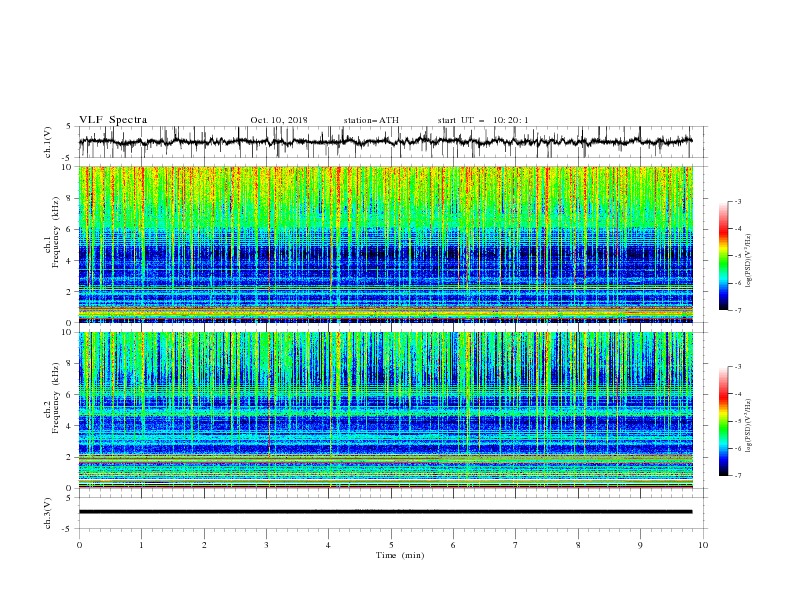Click the 'start UT = 10:20:1' text
The image size is (792, 612).
483,120
